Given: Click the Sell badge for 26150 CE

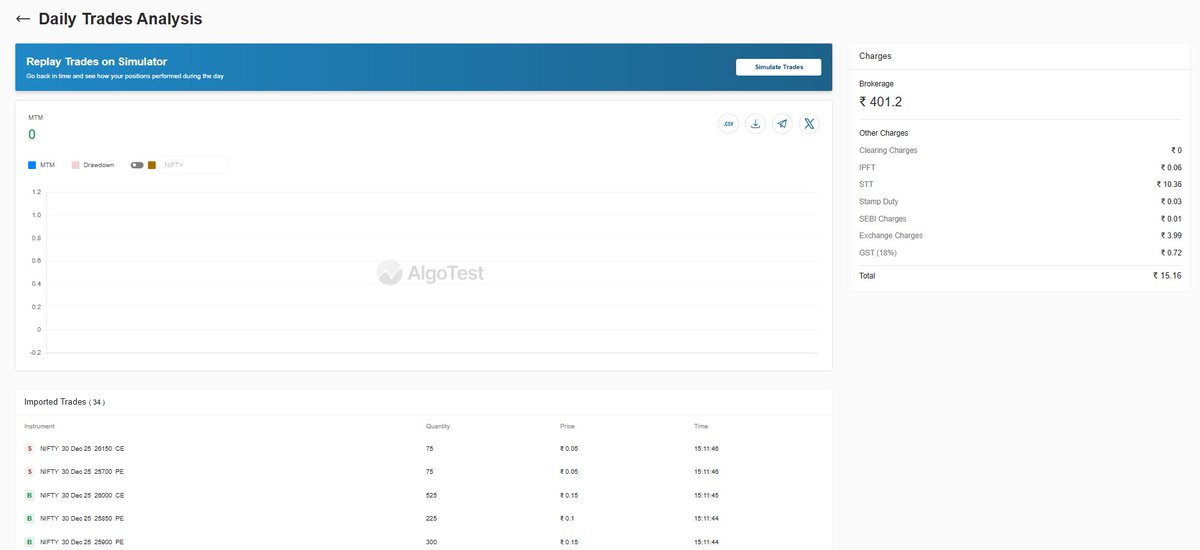Looking at the screenshot, I should (29, 448).
